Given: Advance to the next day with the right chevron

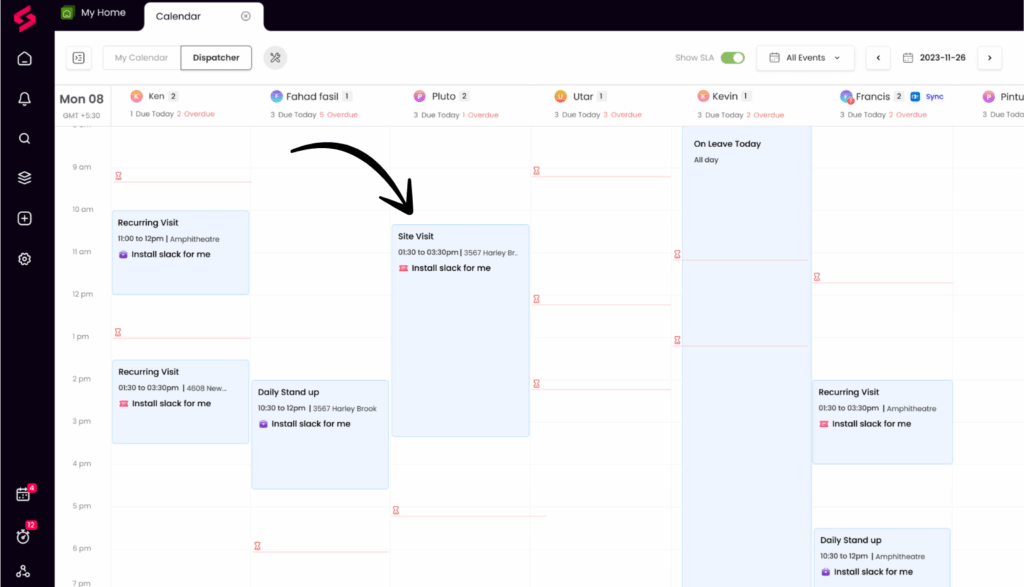Looking at the screenshot, I should tap(989, 57).
